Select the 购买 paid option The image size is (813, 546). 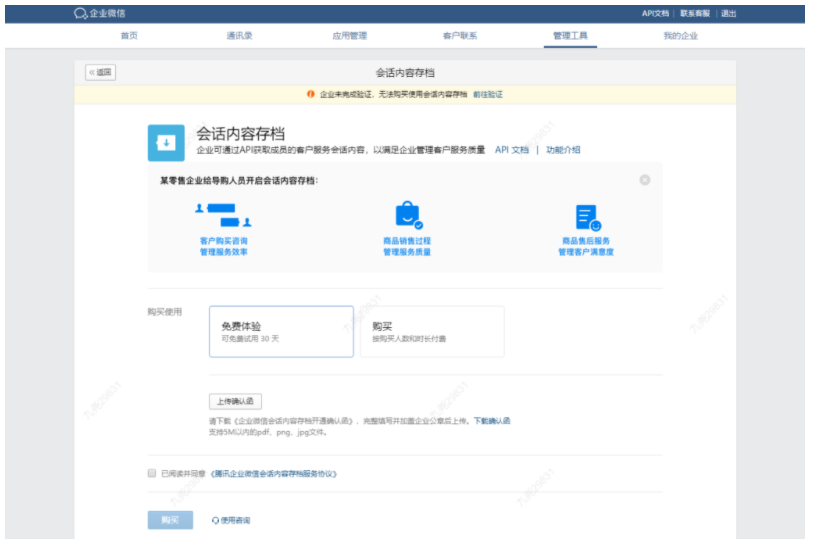pyautogui.click(x=432, y=331)
